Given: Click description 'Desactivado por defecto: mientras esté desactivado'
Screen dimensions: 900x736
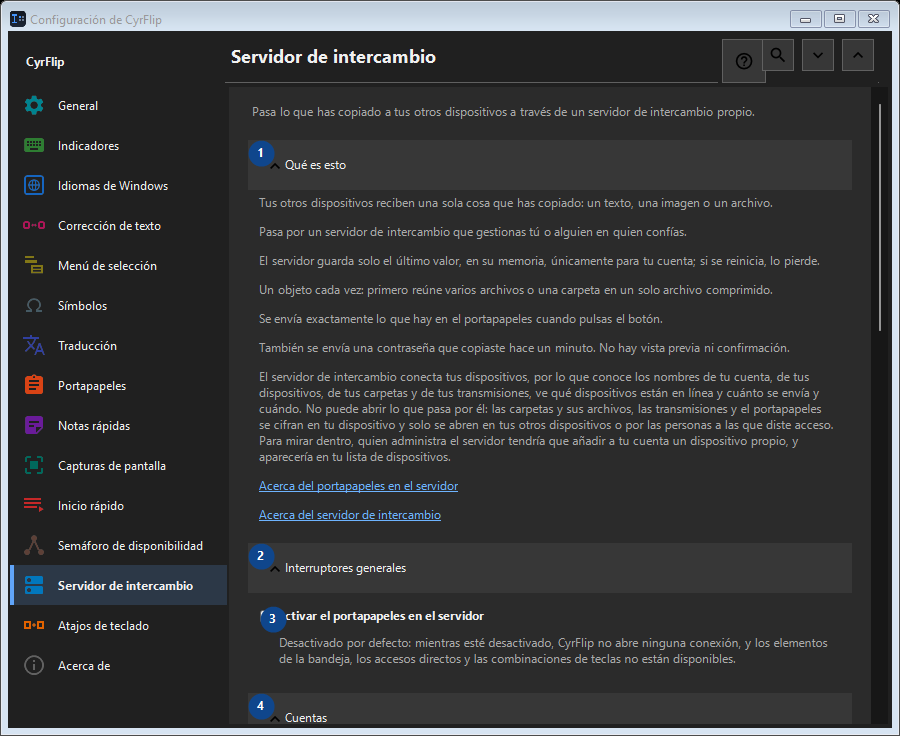Looking at the screenshot, I should tap(416, 643).
